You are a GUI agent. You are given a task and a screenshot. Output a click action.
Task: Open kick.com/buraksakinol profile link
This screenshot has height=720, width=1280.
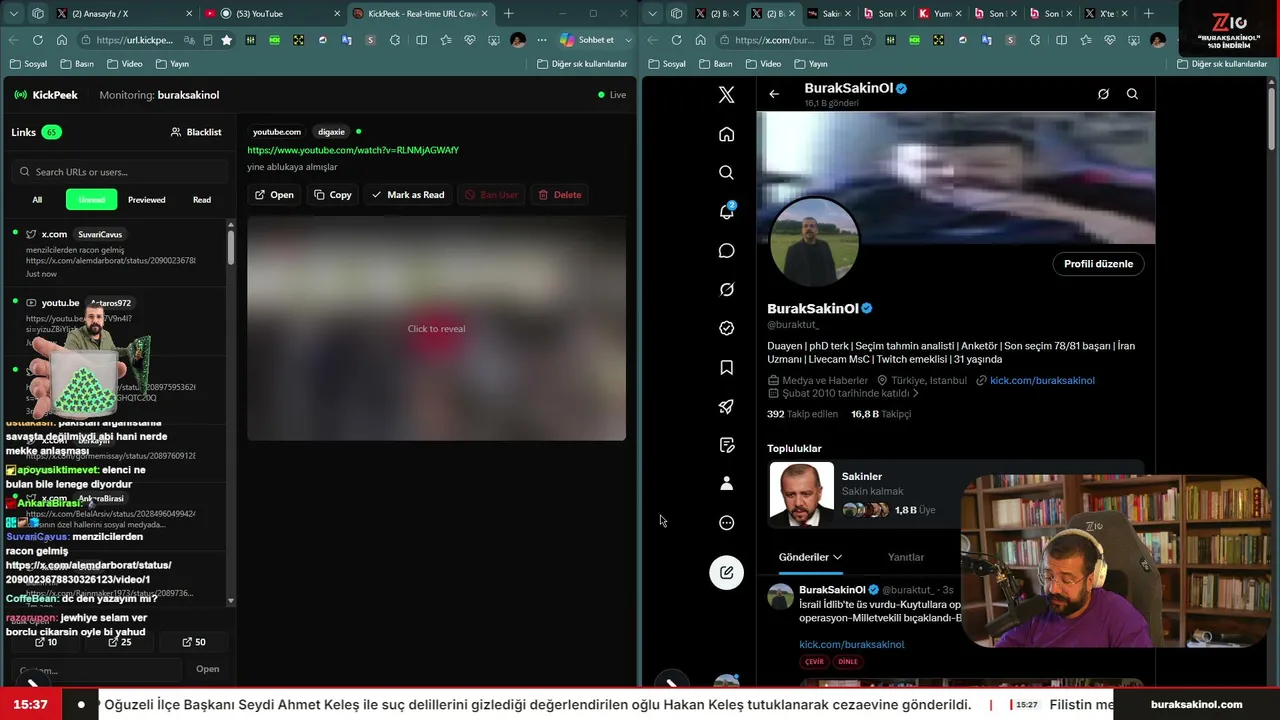click(1042, 380)
